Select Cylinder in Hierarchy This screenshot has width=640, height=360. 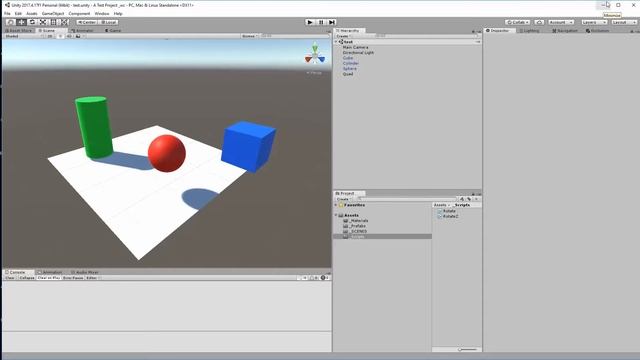(351, 63)
